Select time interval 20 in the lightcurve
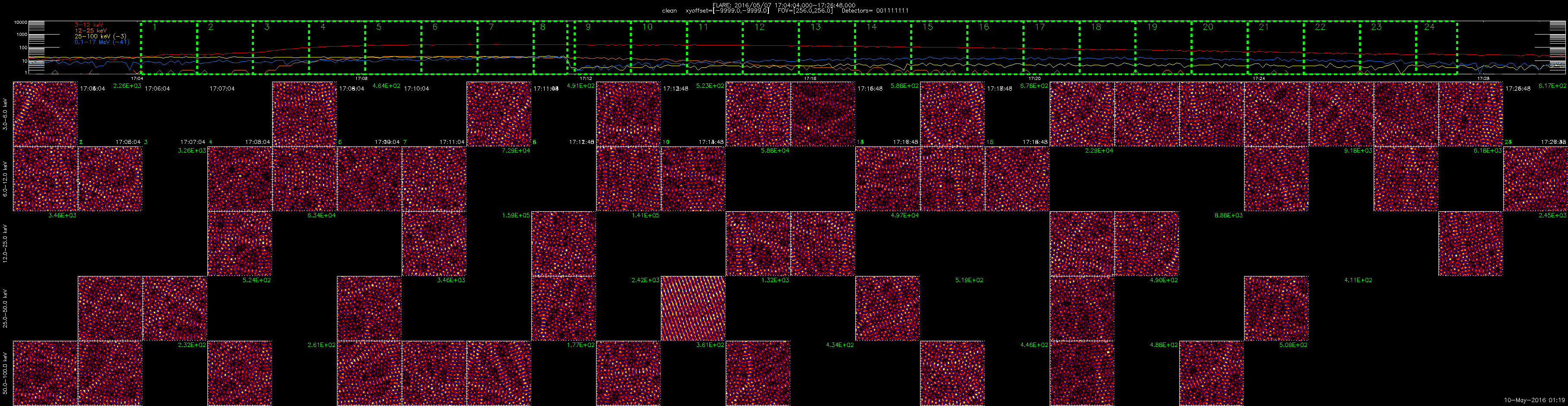Image resolution: width=1568 pixels, height=406 pixels. [x=1219, y=48]
